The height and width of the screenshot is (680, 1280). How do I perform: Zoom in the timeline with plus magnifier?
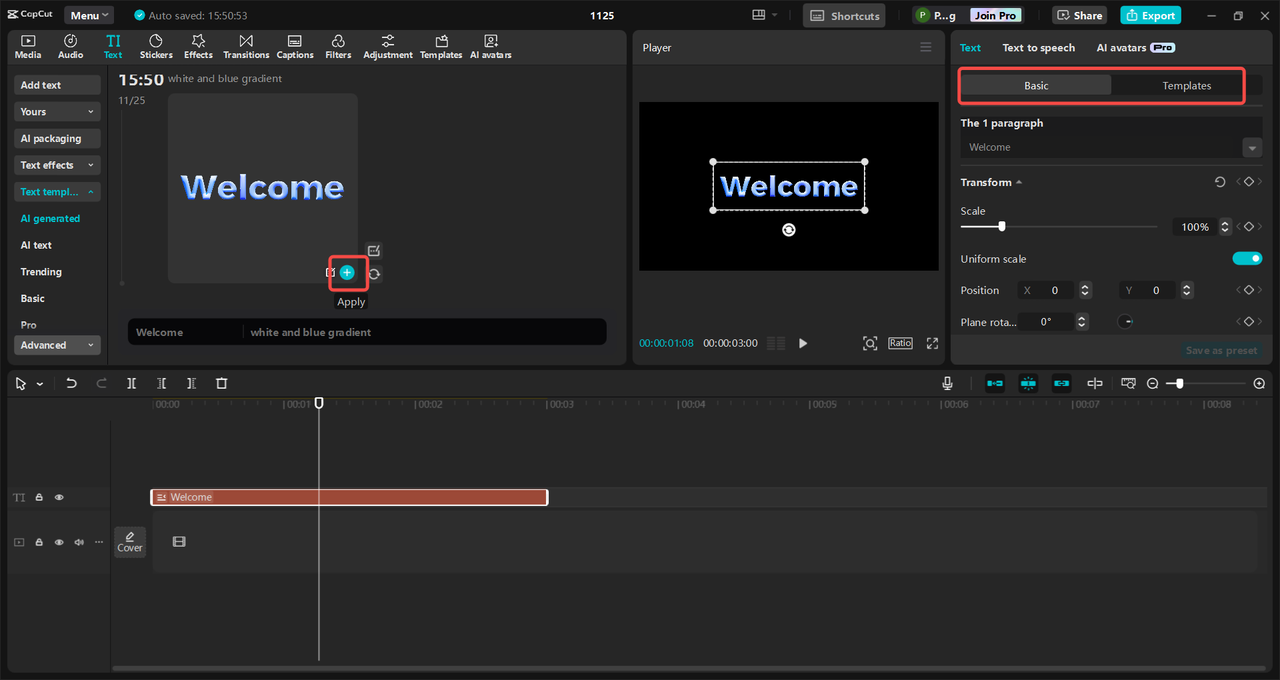1259,383
